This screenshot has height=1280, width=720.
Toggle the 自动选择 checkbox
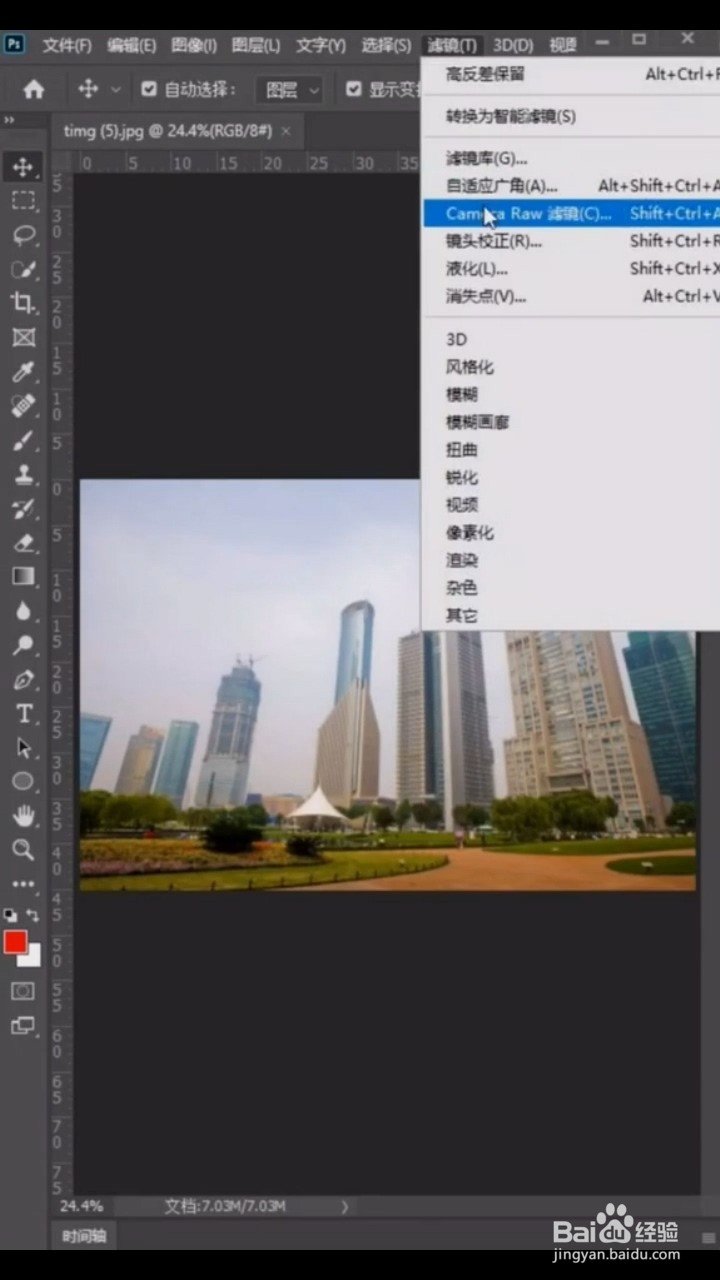149,89
